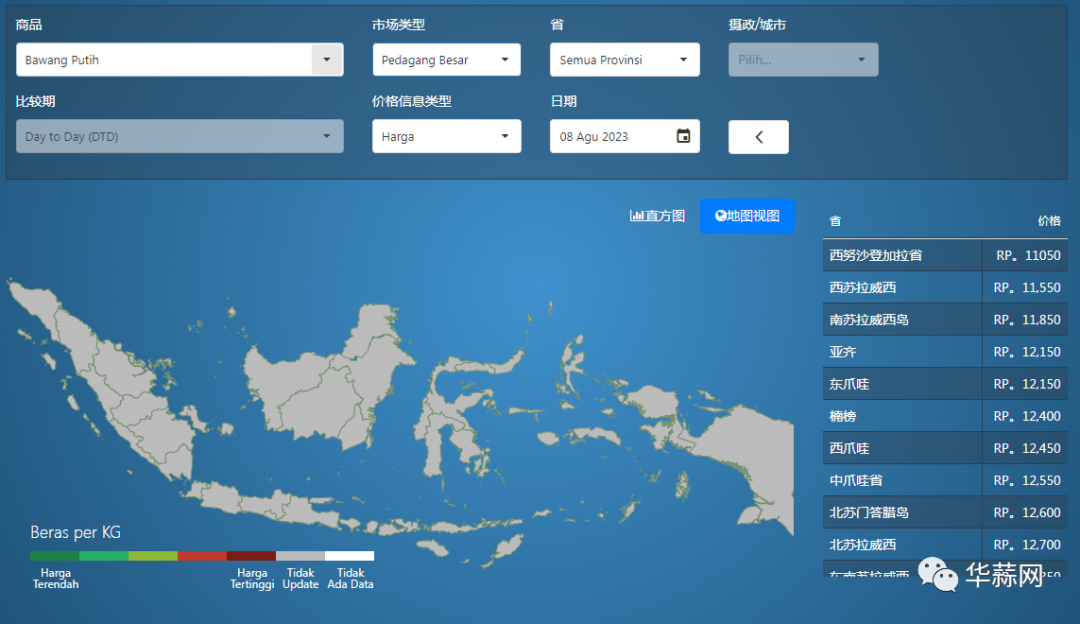Click the price RP. 11,550
Image resolution: width=1080 pixels, height=624 pixels.
tap(1026, 288)
